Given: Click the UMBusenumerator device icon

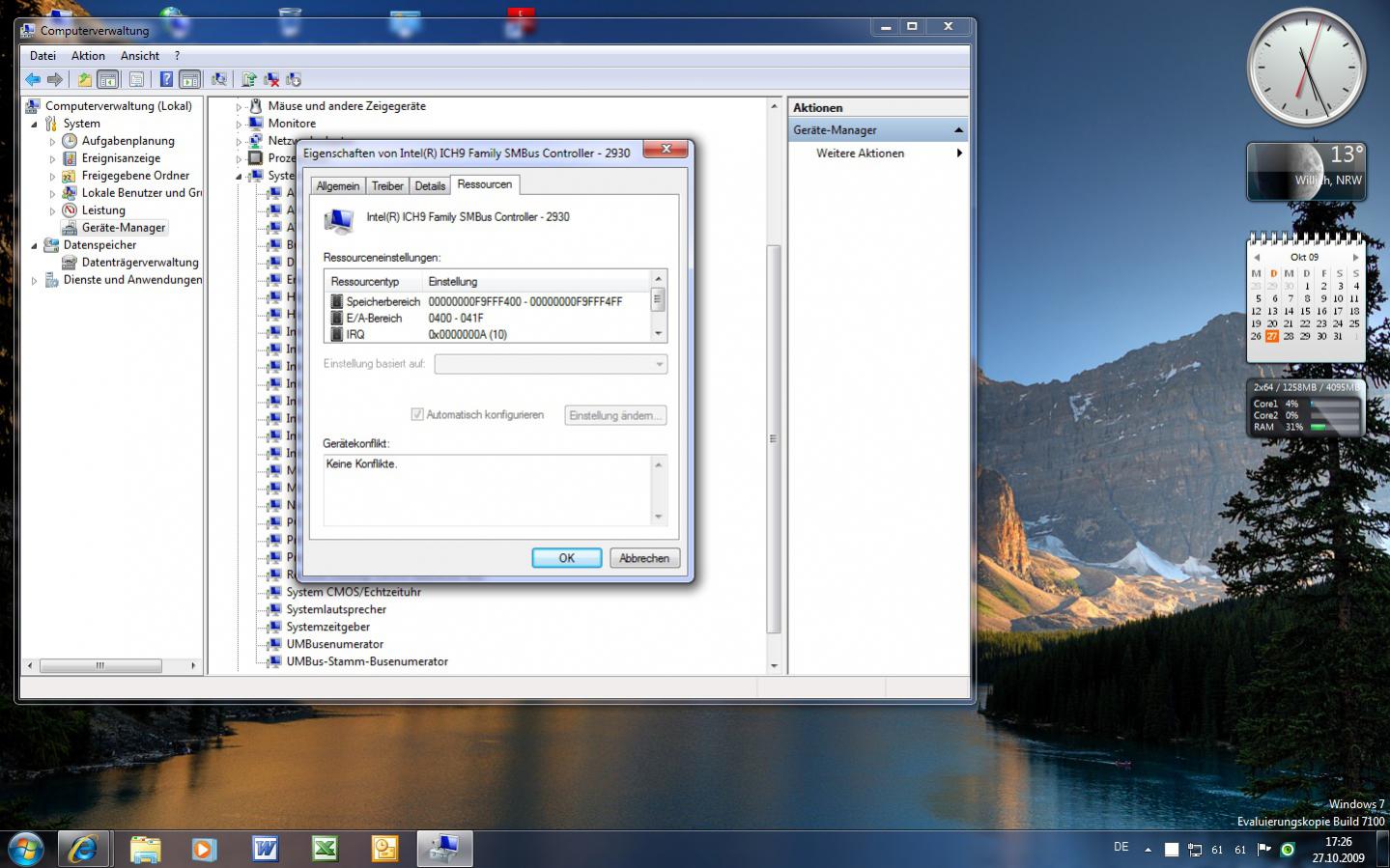Looking at the screenshot, I should point(275,644).
